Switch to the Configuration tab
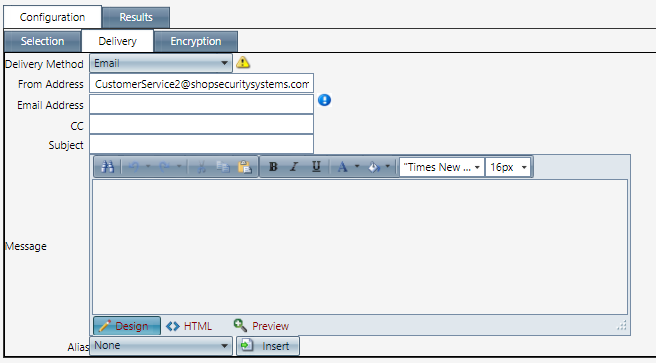This screenshot has width=656, height=363. point(52,17)
